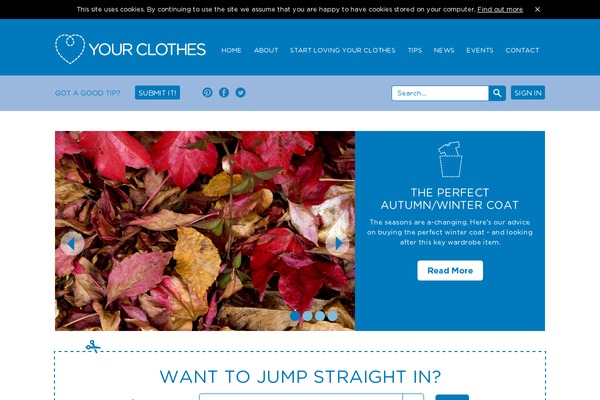
Task: Click into the Search input field
Action: [x=440, y=93]
